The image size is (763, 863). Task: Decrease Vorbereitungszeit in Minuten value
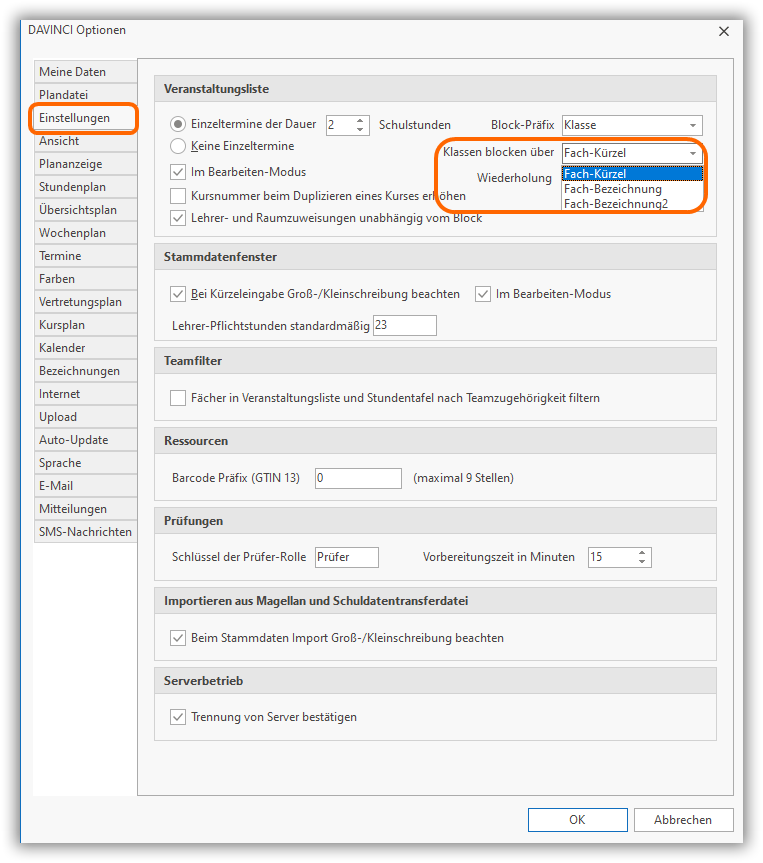(x=642, y=562)
